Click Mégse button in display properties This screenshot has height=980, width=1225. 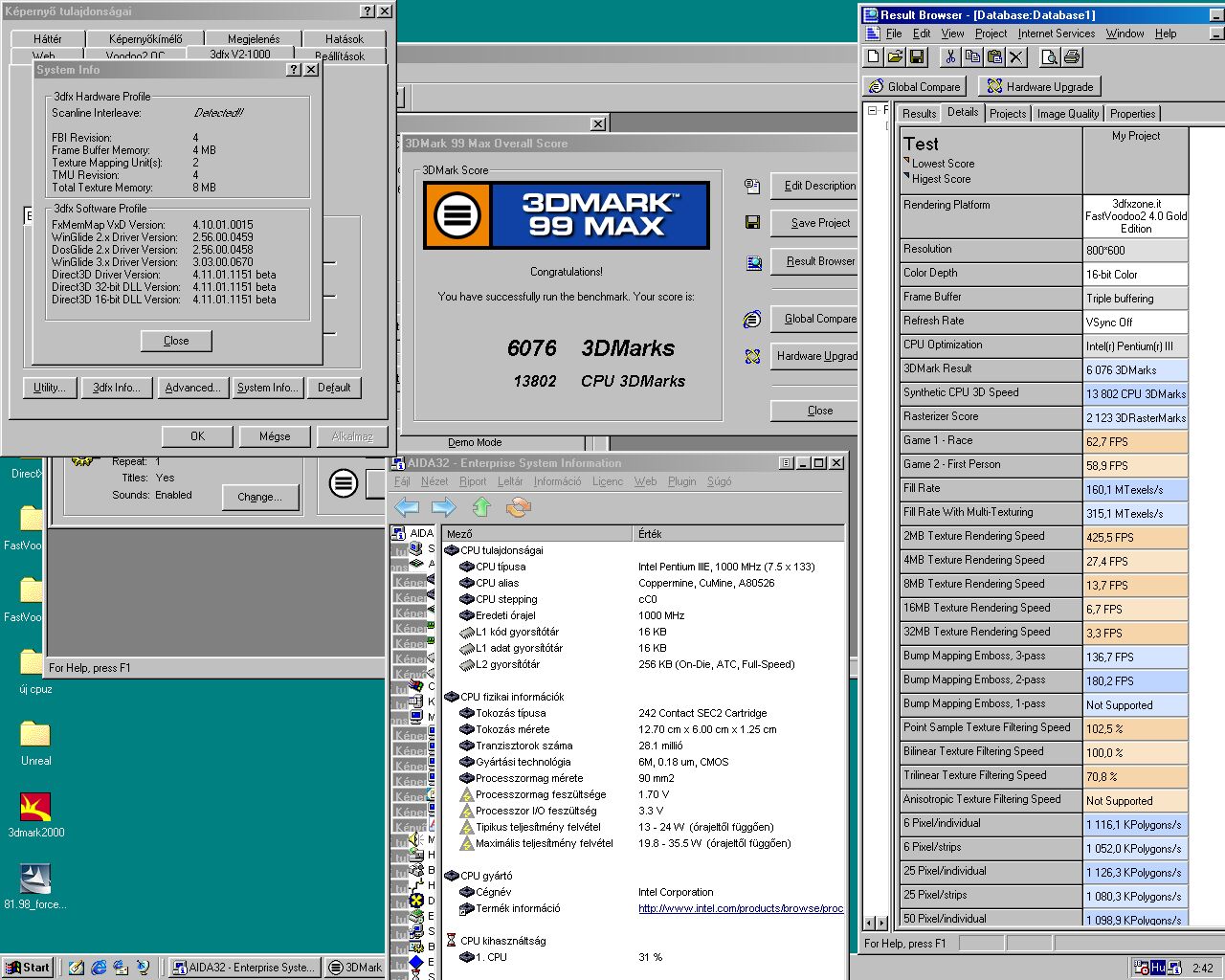coord(275,436)
